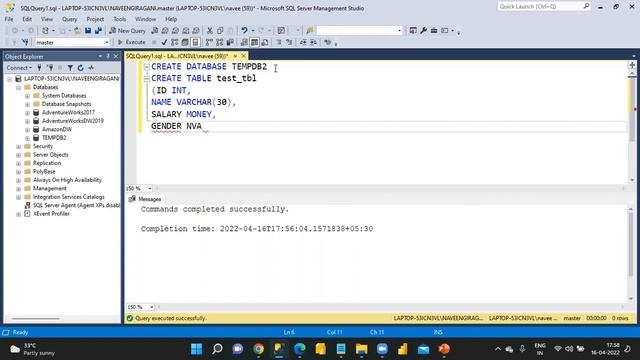Click the Open File folder icon
The width and height of the screenshot is (640, 360).
click(77, 31)
